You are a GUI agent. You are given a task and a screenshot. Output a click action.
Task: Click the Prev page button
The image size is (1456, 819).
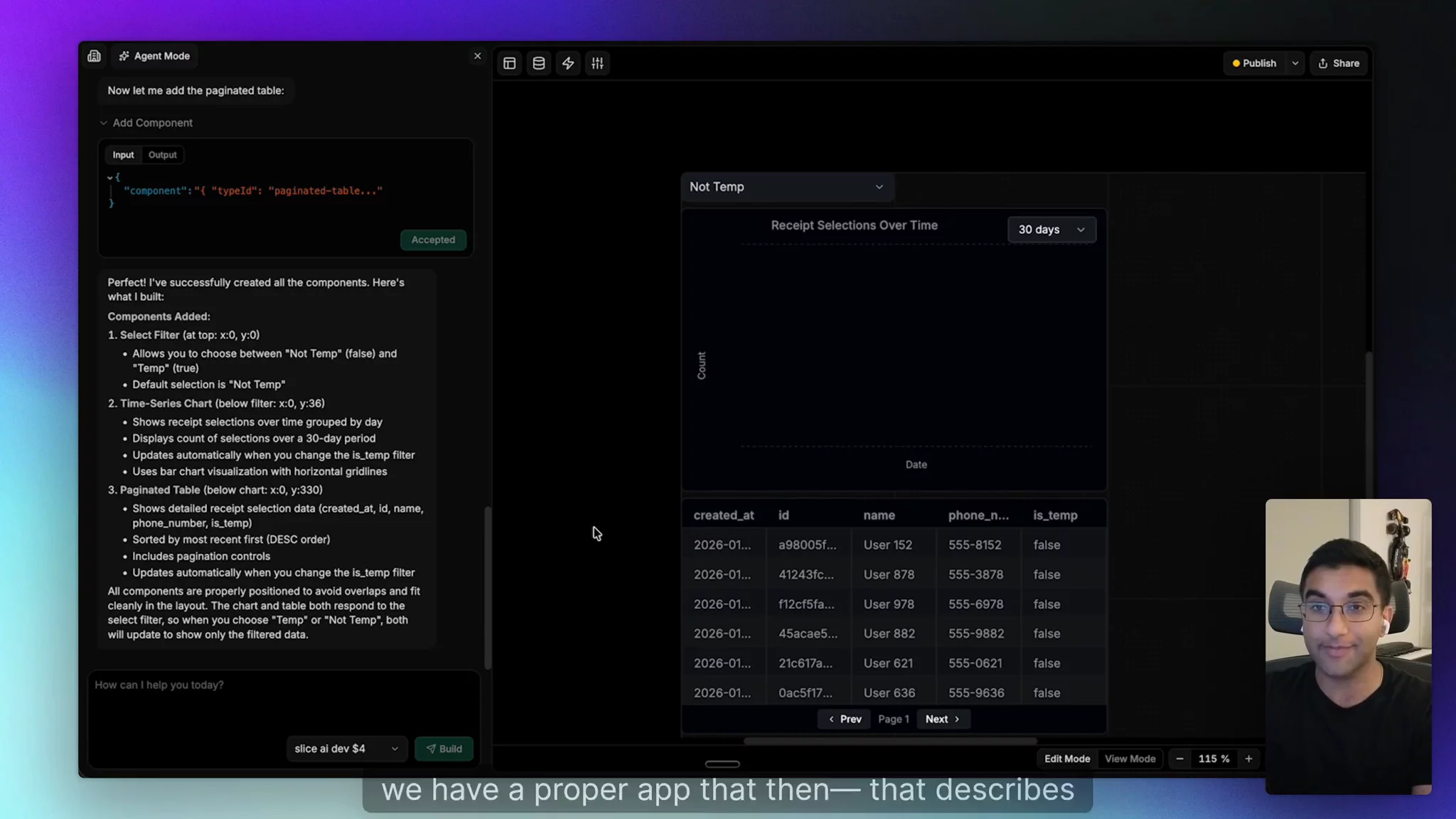(844, 719)
